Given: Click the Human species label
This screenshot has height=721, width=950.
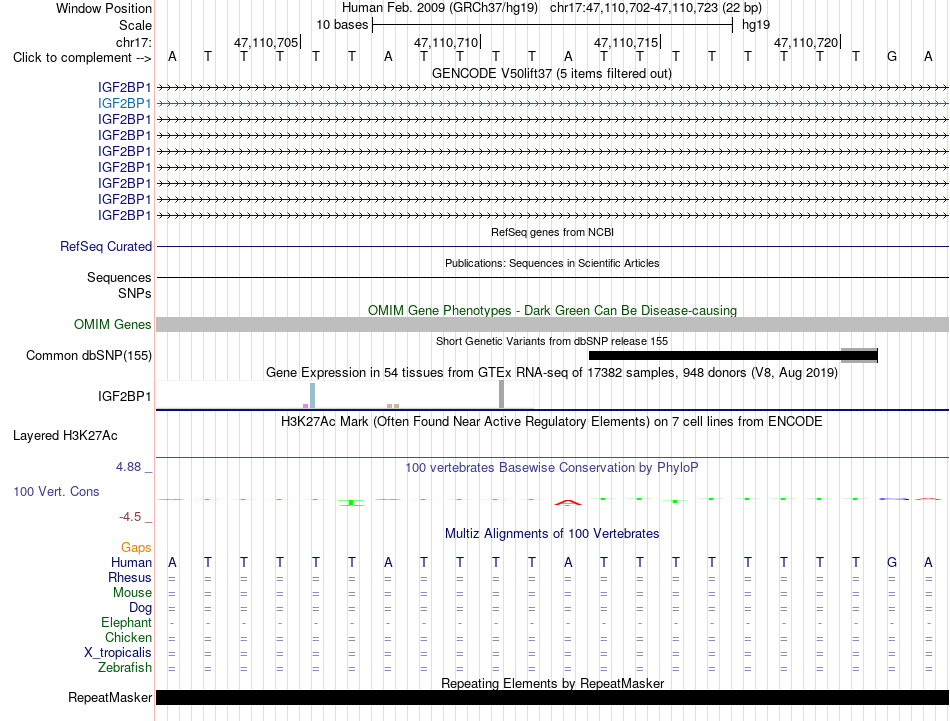Looking at the screenshot, I should (x=131, y=563).
